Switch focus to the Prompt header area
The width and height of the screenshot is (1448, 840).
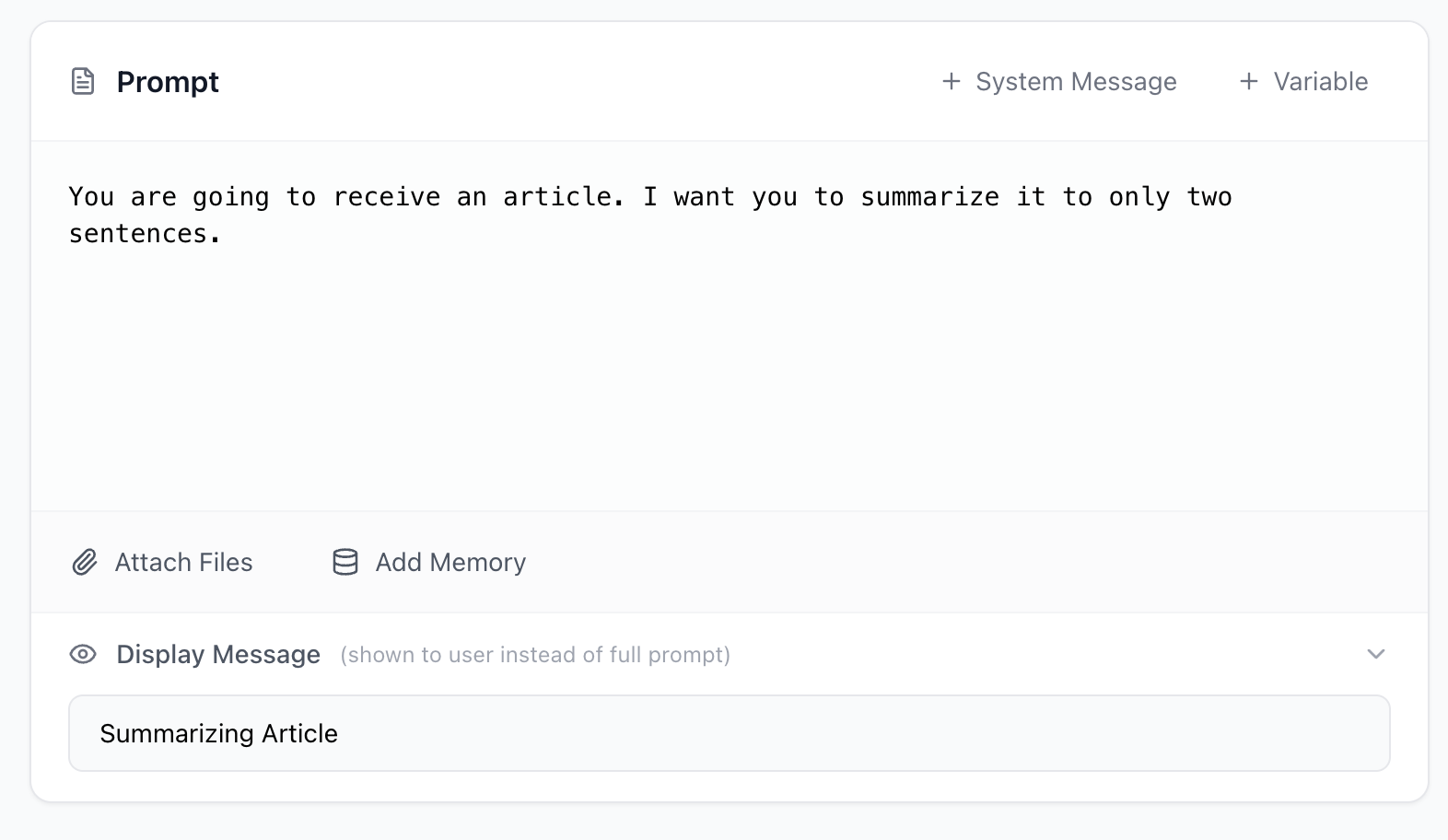pos(167,81)
